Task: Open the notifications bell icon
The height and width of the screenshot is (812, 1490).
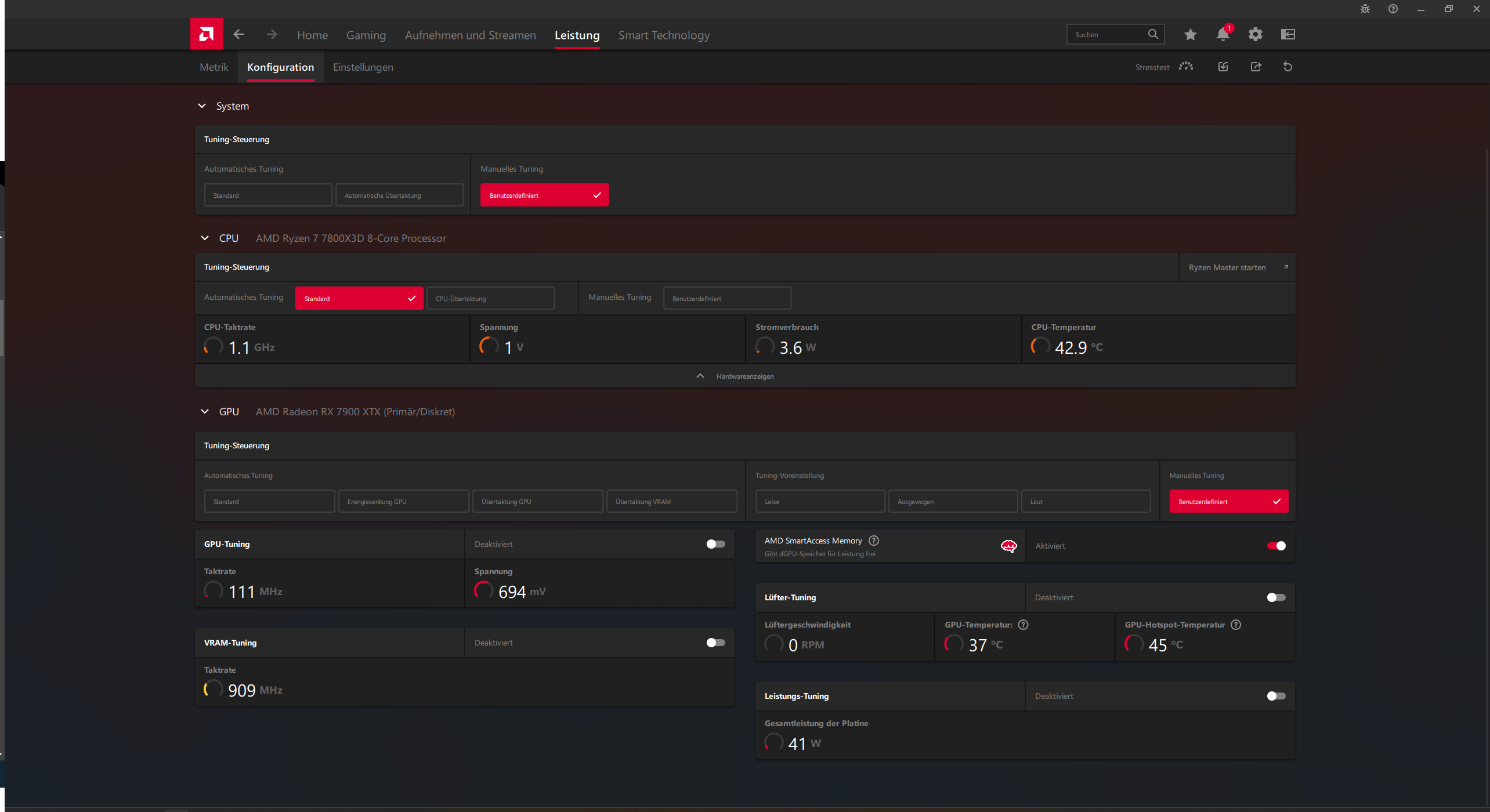Action: tap(1223, 34)
